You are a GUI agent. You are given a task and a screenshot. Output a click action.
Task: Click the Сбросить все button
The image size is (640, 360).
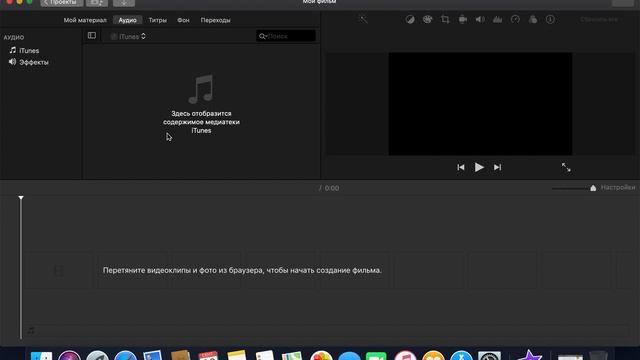pyautogui.click(x=599, y=19)
